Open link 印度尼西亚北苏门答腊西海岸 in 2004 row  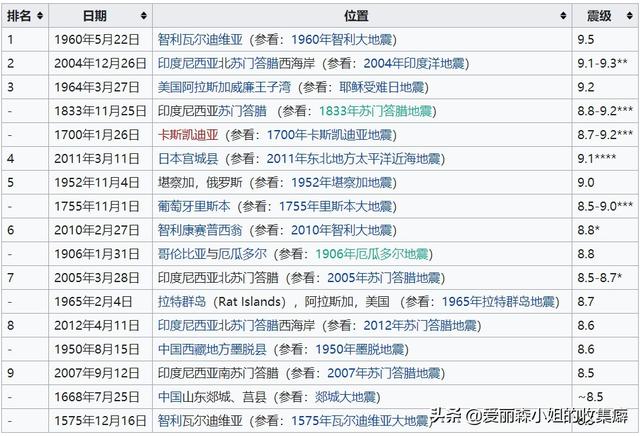[236, 63]
